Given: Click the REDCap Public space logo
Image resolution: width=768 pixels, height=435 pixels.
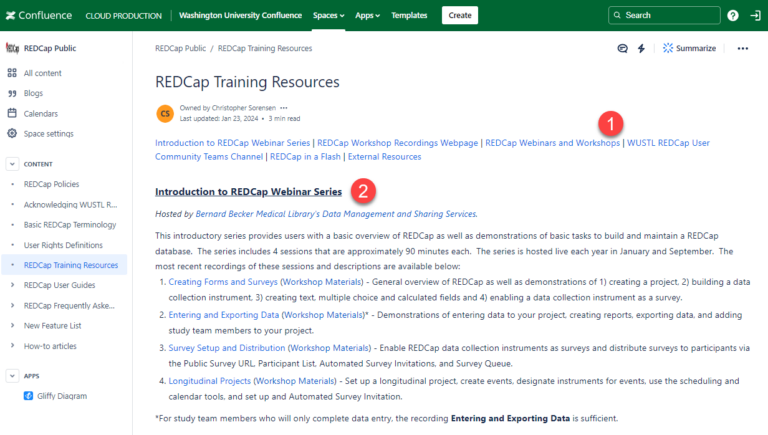Looking at the screenshot, I should click(x=12, y=48).
